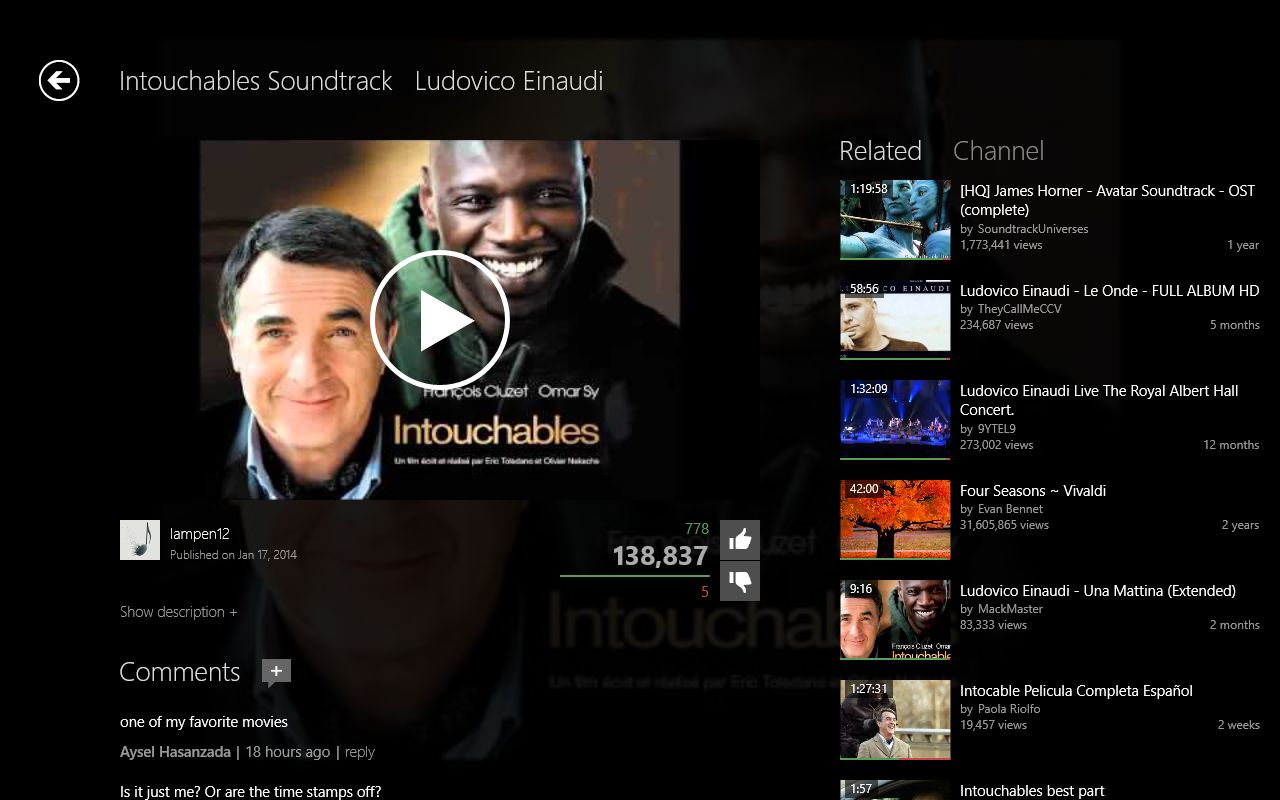This screenshot has width=1280, height=800.
Task: Select uploader Evan Bennet
Action: [1010, 509]
